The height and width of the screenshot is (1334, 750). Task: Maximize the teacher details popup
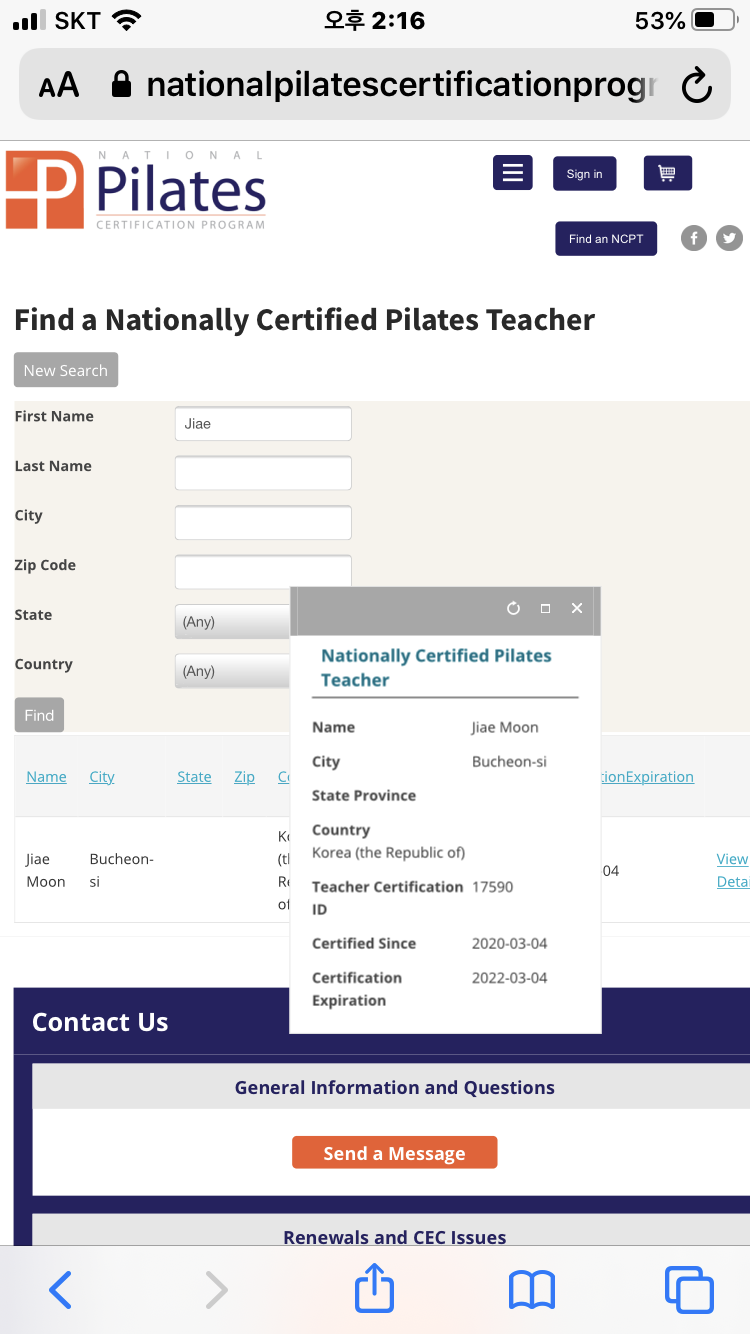(x=545, y=608)
